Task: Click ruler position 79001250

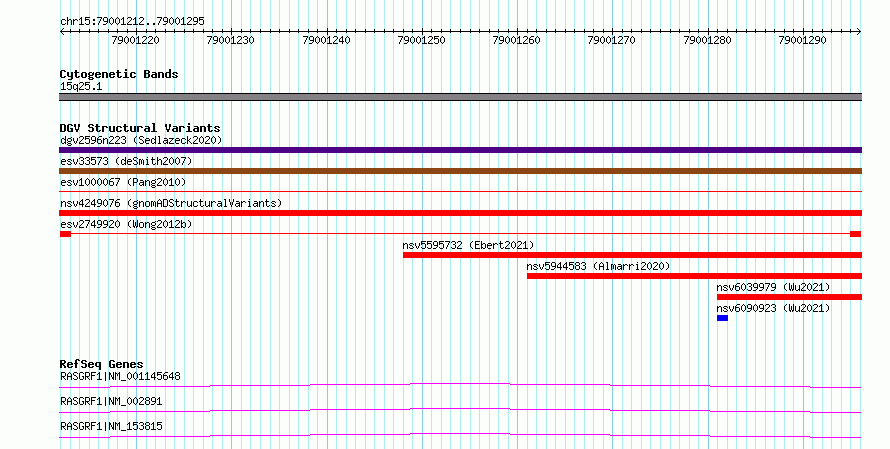Action: point(421,40)
